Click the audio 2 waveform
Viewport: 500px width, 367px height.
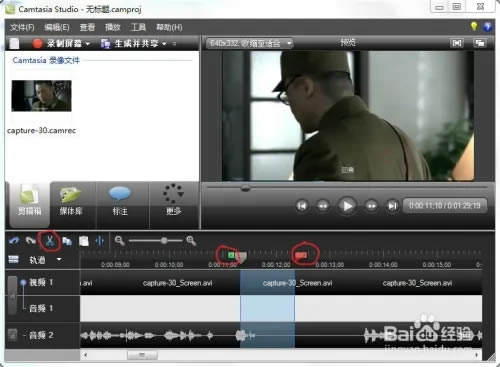[x=281, y=335]
